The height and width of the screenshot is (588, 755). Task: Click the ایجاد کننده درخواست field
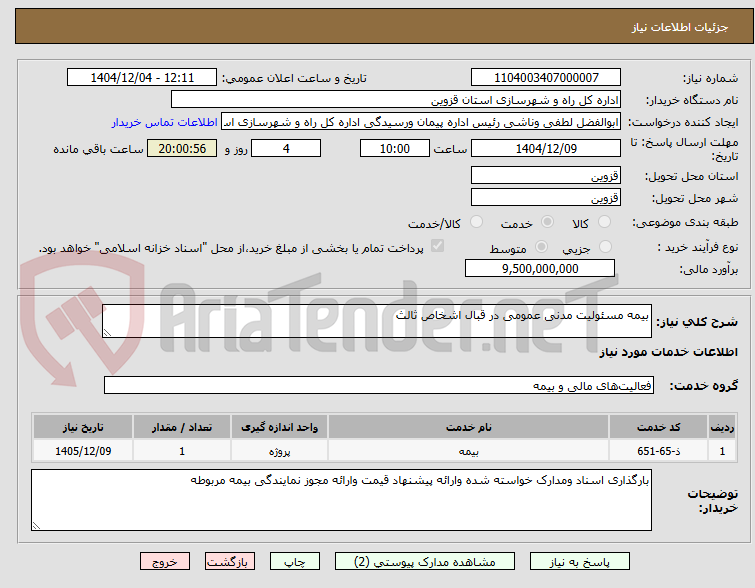pyautogui.click(x=421, y=122)
